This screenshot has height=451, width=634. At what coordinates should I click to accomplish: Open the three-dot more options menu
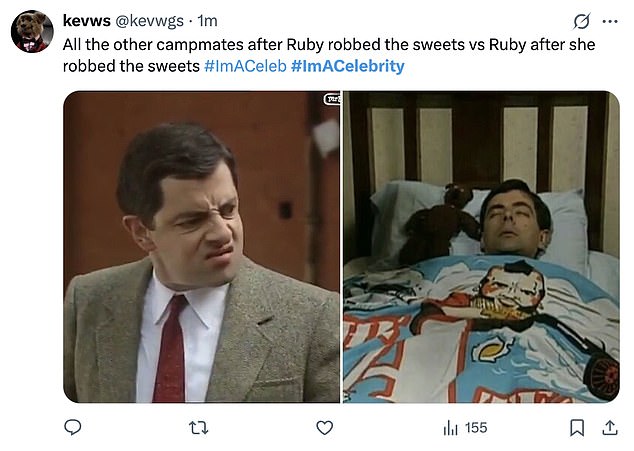(610, 22)
